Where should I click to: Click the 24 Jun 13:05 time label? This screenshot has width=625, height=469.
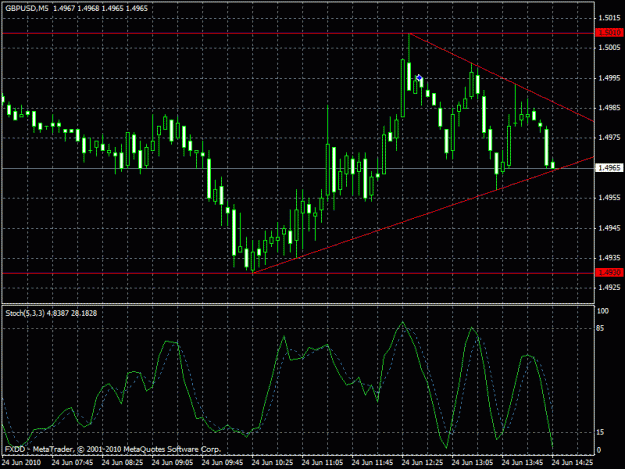pos(472,462)
